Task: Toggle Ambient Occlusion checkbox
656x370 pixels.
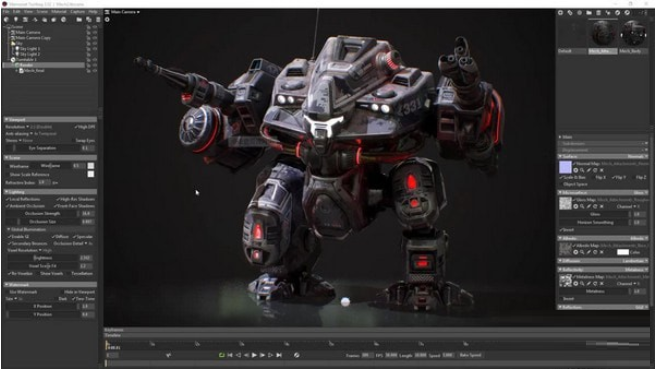Action: pos(8,206)
